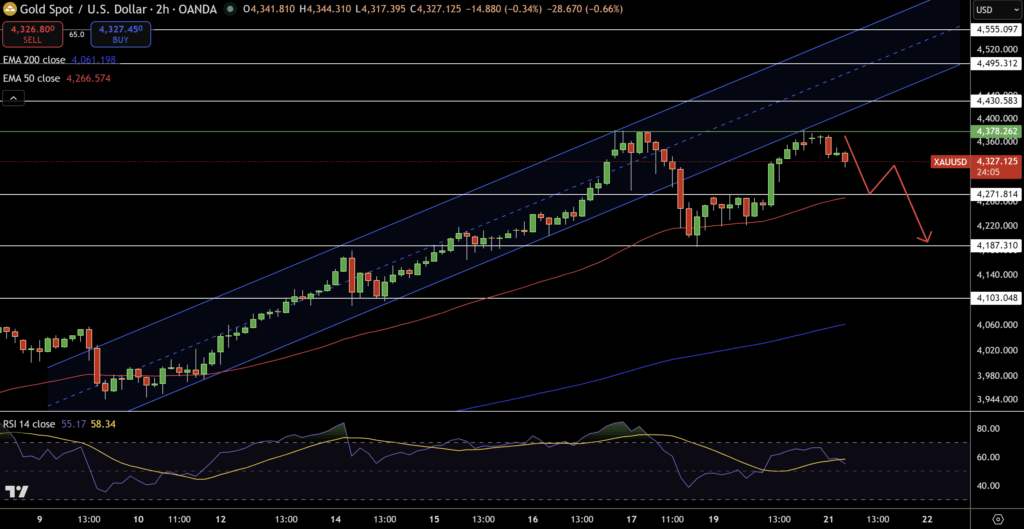Click the TradingView logo
Screen dimensions: 1024x529
pos(16,492)
